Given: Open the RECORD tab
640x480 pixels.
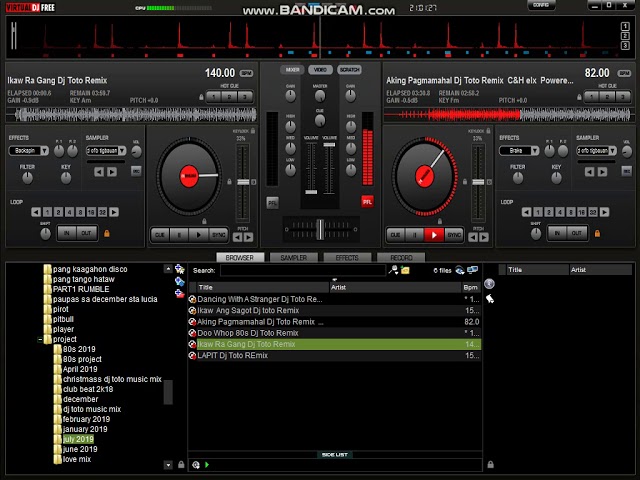Looking at the screenshot, I should (x=401, y=258).
